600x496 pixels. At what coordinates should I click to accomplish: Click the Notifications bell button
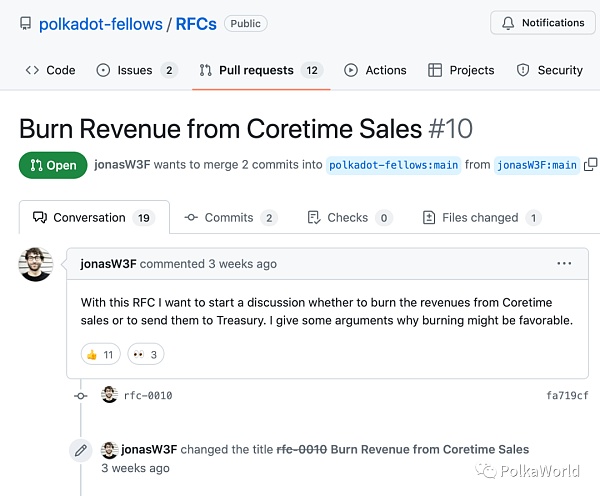point(543,23)
